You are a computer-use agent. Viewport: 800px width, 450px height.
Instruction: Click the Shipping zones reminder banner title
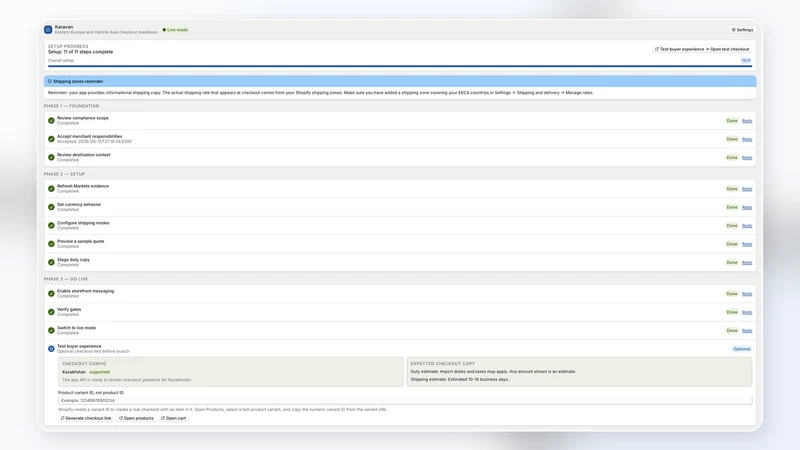[x=78, y=81]
